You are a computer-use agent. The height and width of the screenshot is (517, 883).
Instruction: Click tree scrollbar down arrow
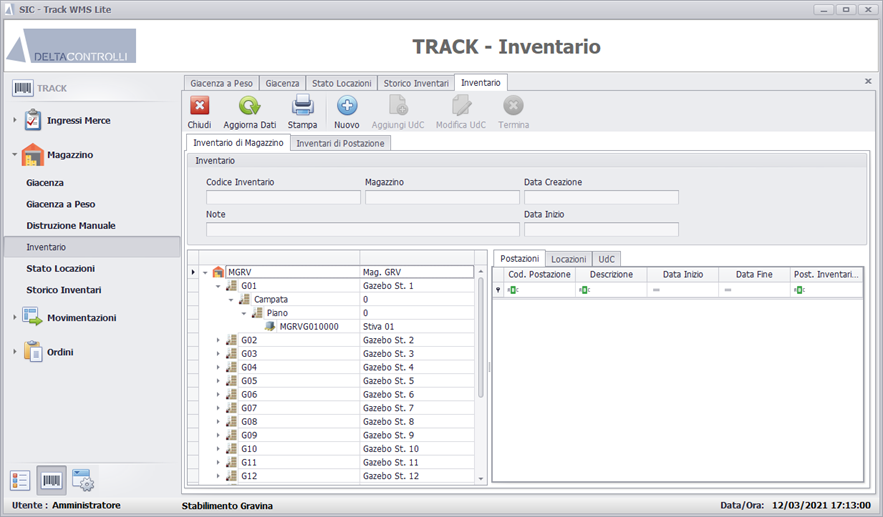[481, 479]
